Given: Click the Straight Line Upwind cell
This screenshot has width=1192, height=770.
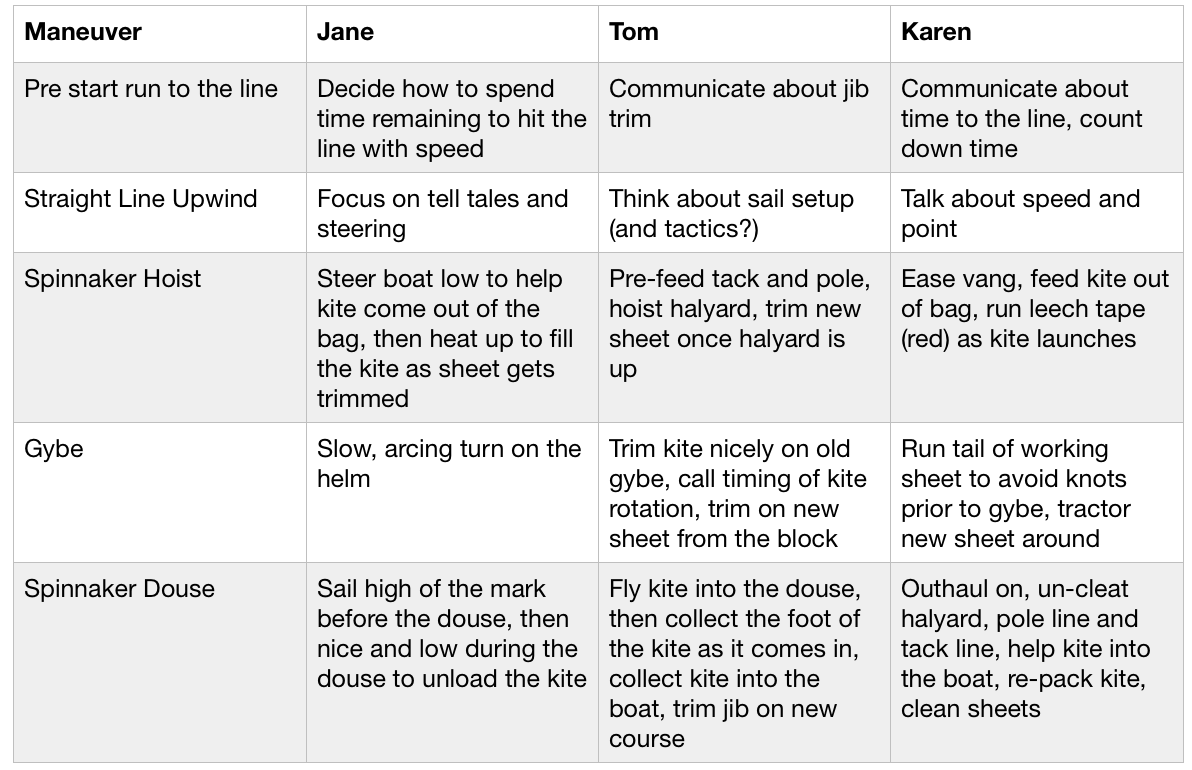Looking at the screenshot, I should pos(160,212).
